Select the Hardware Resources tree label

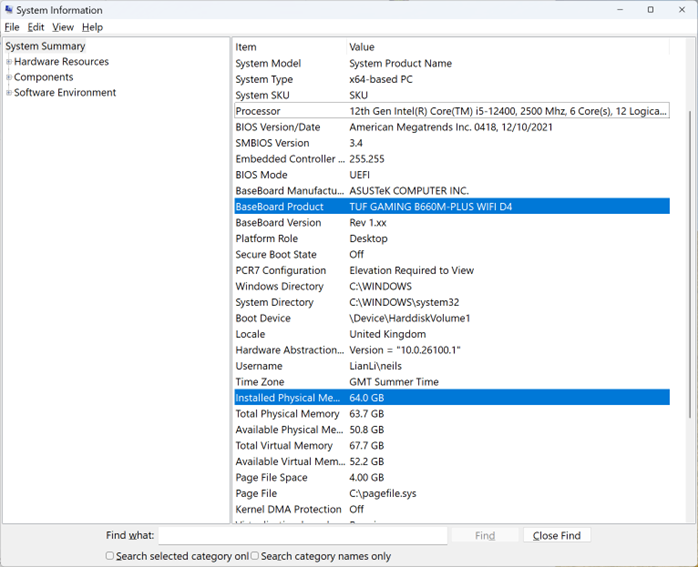(x=61, y=61)
